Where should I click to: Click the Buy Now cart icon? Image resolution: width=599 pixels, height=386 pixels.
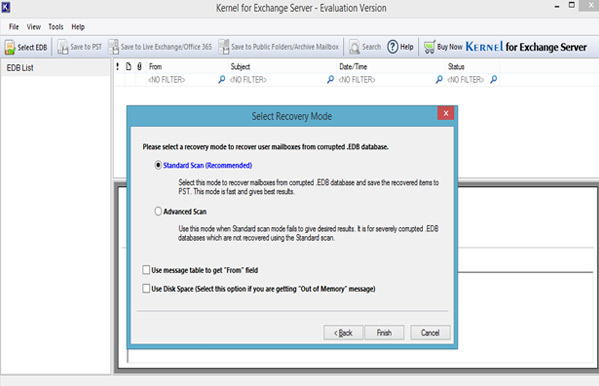[x=429, y=47]
